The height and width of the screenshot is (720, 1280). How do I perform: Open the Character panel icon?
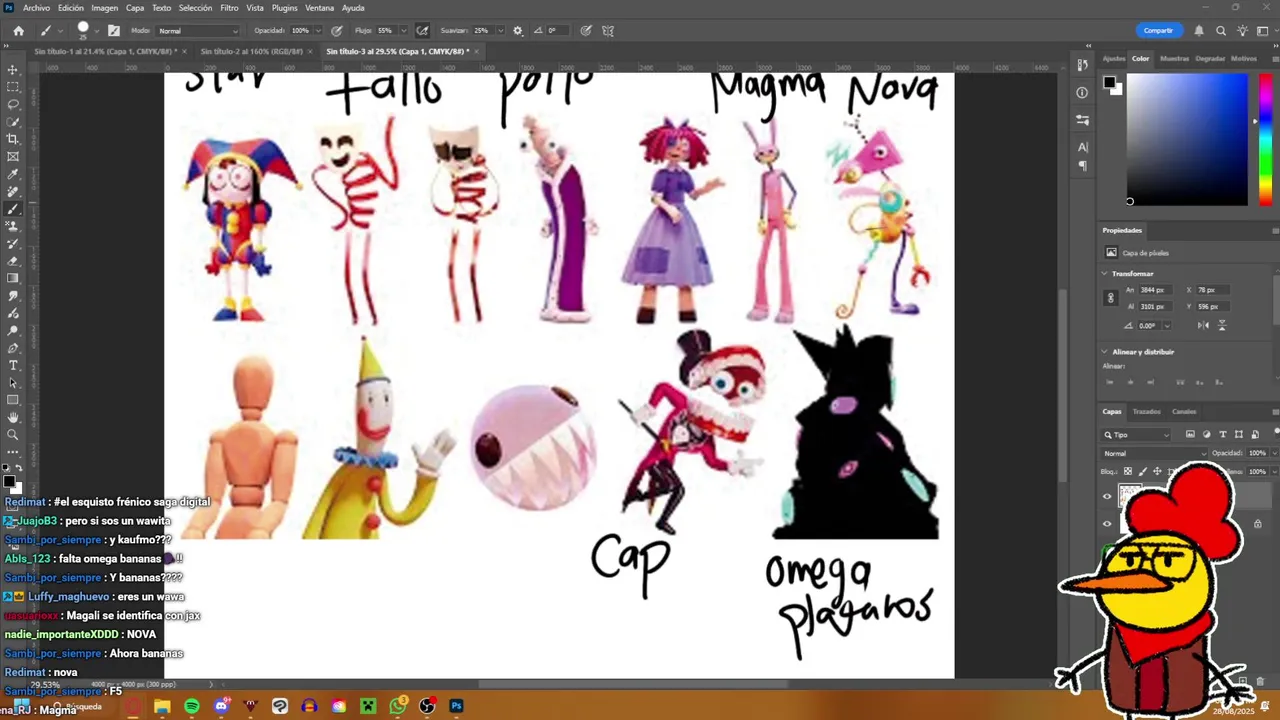1083,147
